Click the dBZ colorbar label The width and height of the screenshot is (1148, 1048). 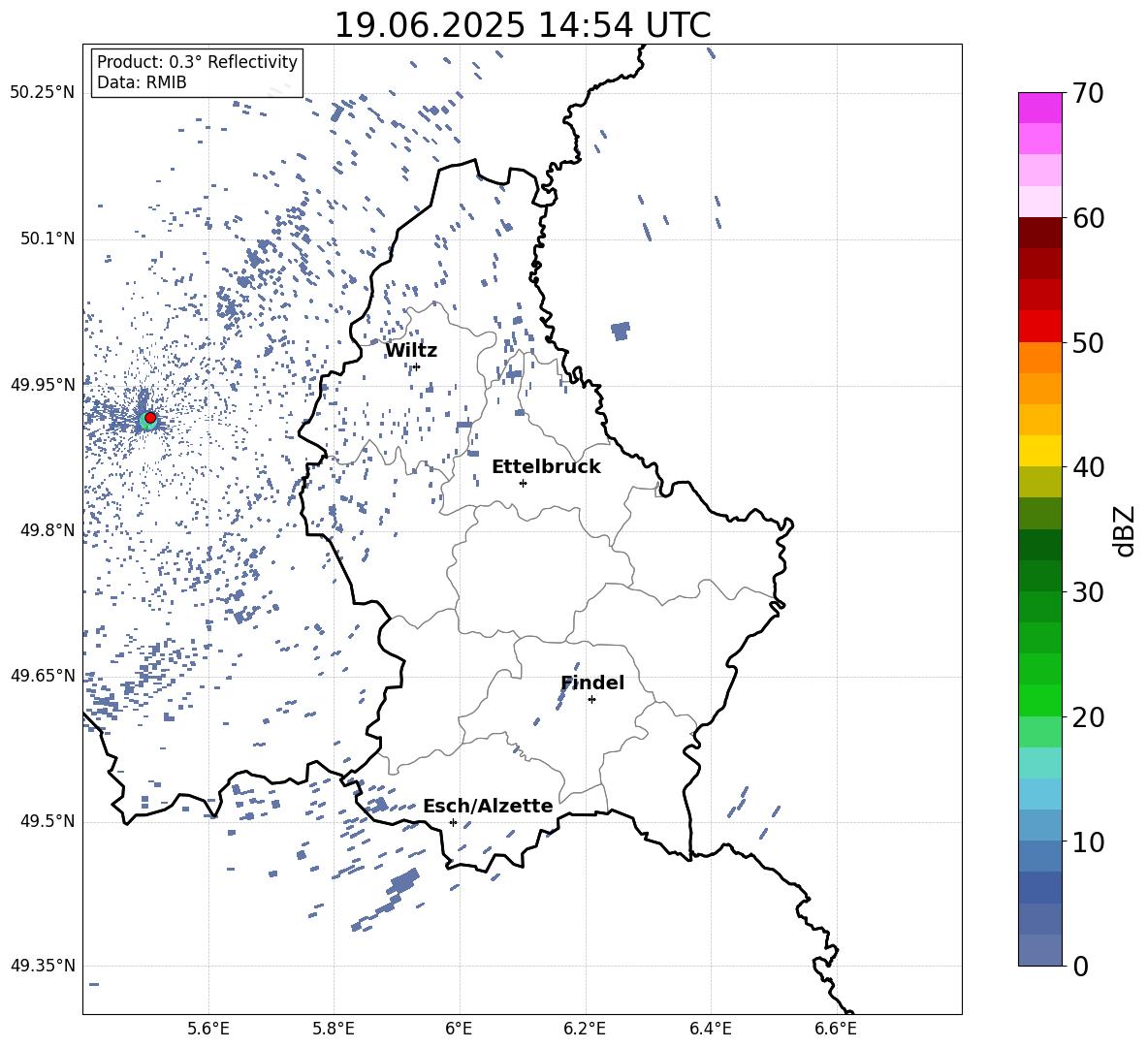click(1126, 531)
